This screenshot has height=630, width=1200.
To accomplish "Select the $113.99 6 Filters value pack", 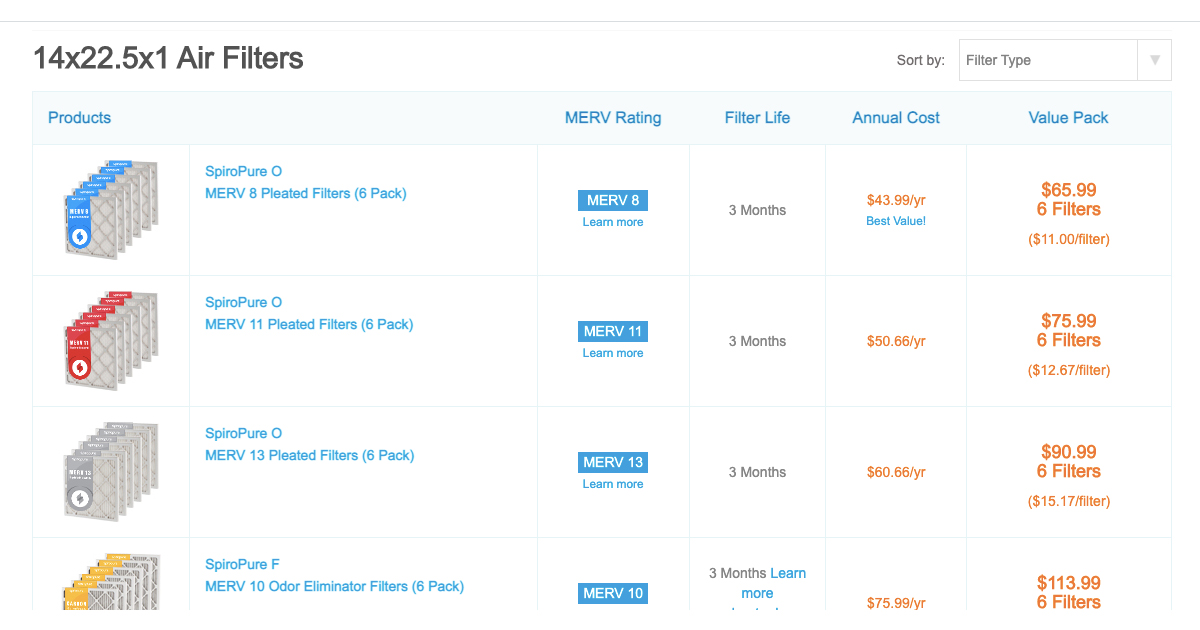I will tap(1069, 592).
